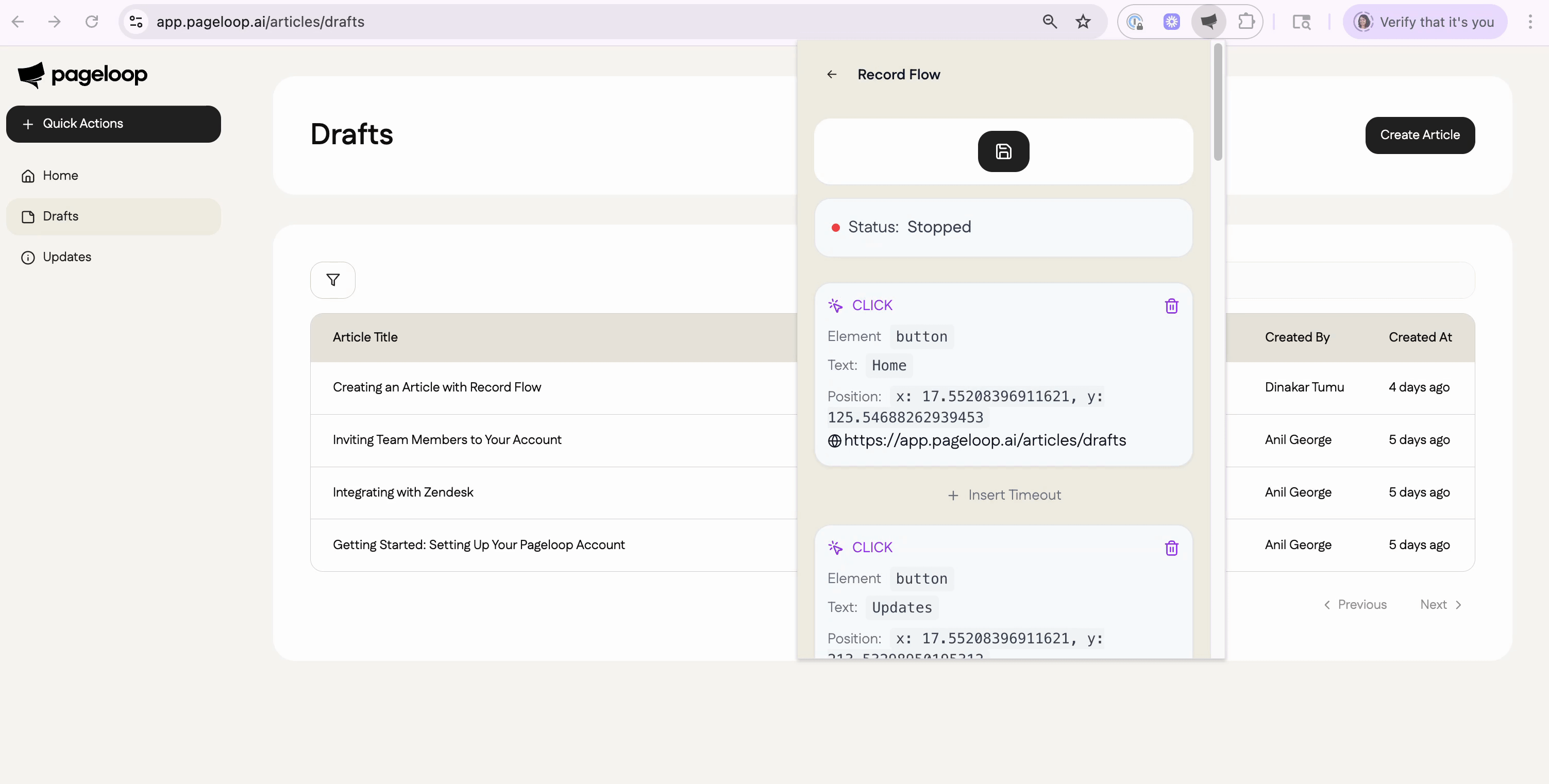Screen dimensions: 1549x784
Task: Open 'Integrating with Zendesk' draft
Action: tap(403, 492)
